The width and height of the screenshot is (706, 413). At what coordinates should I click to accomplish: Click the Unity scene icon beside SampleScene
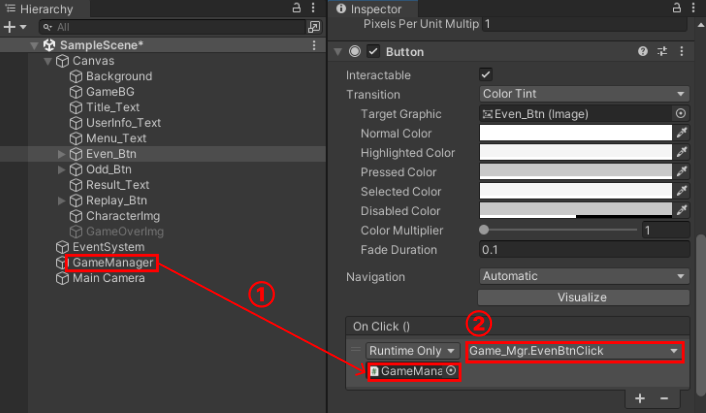(49, 45)
